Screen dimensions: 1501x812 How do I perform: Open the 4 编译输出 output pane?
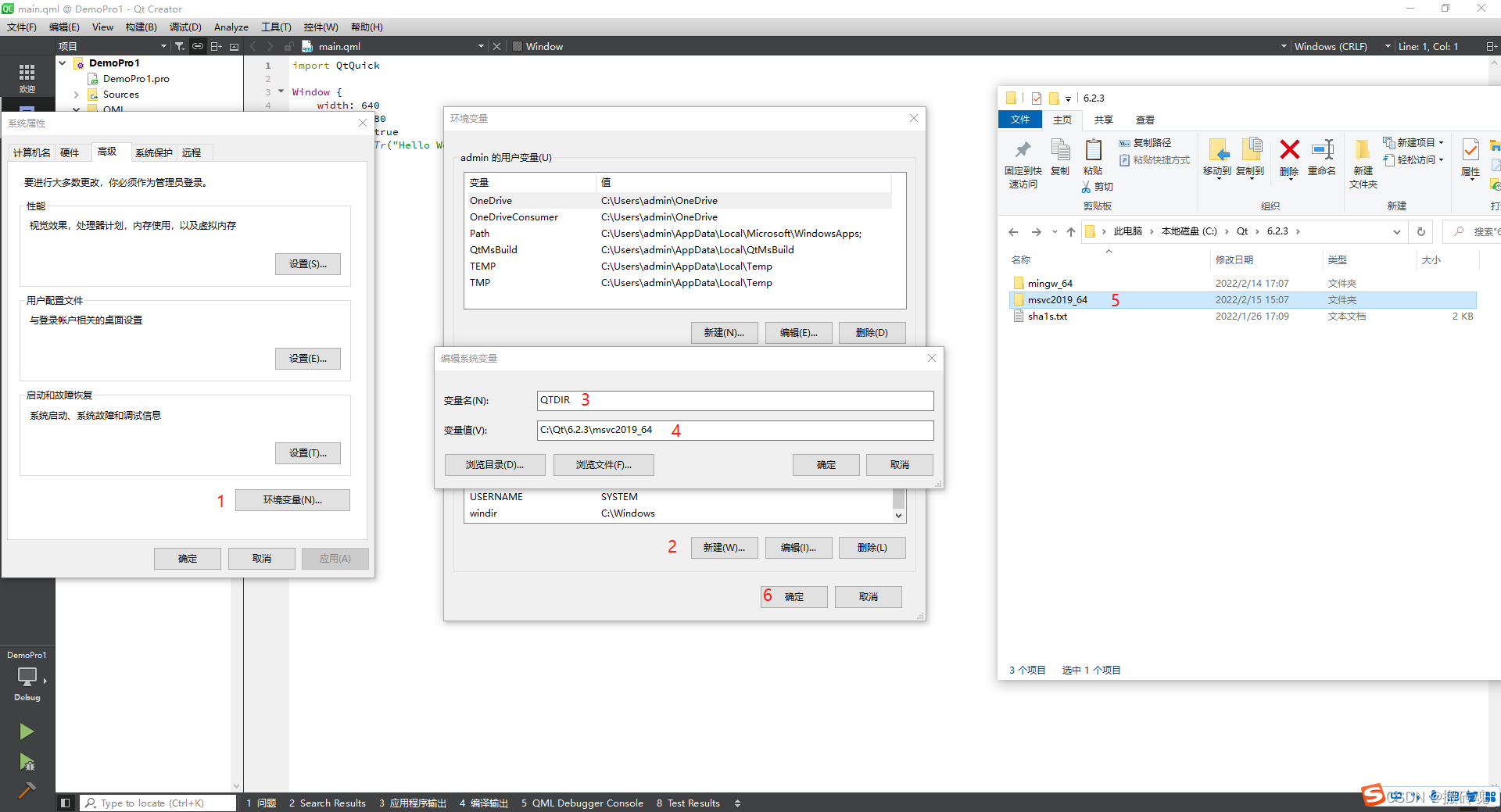[484, 803]
